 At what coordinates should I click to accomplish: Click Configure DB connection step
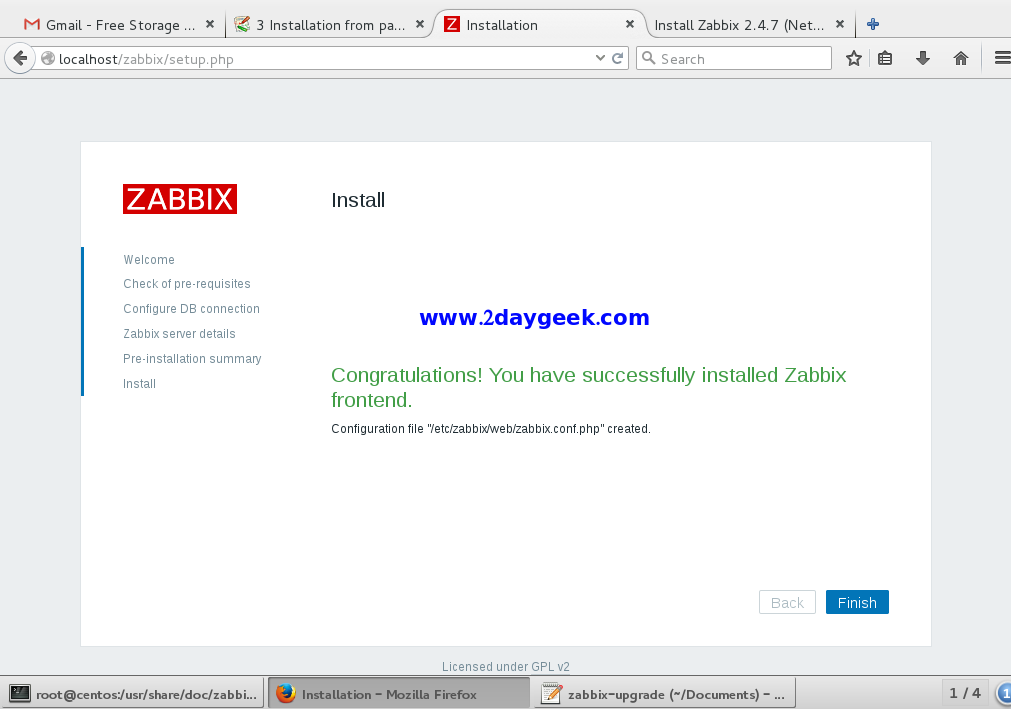pyautogui.click(x=191, y=309)
